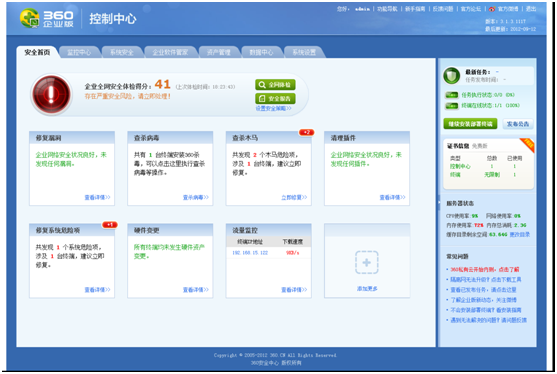557x374 pixels.
Task: Open the 新手指南 header link
Action: [415, 9]
